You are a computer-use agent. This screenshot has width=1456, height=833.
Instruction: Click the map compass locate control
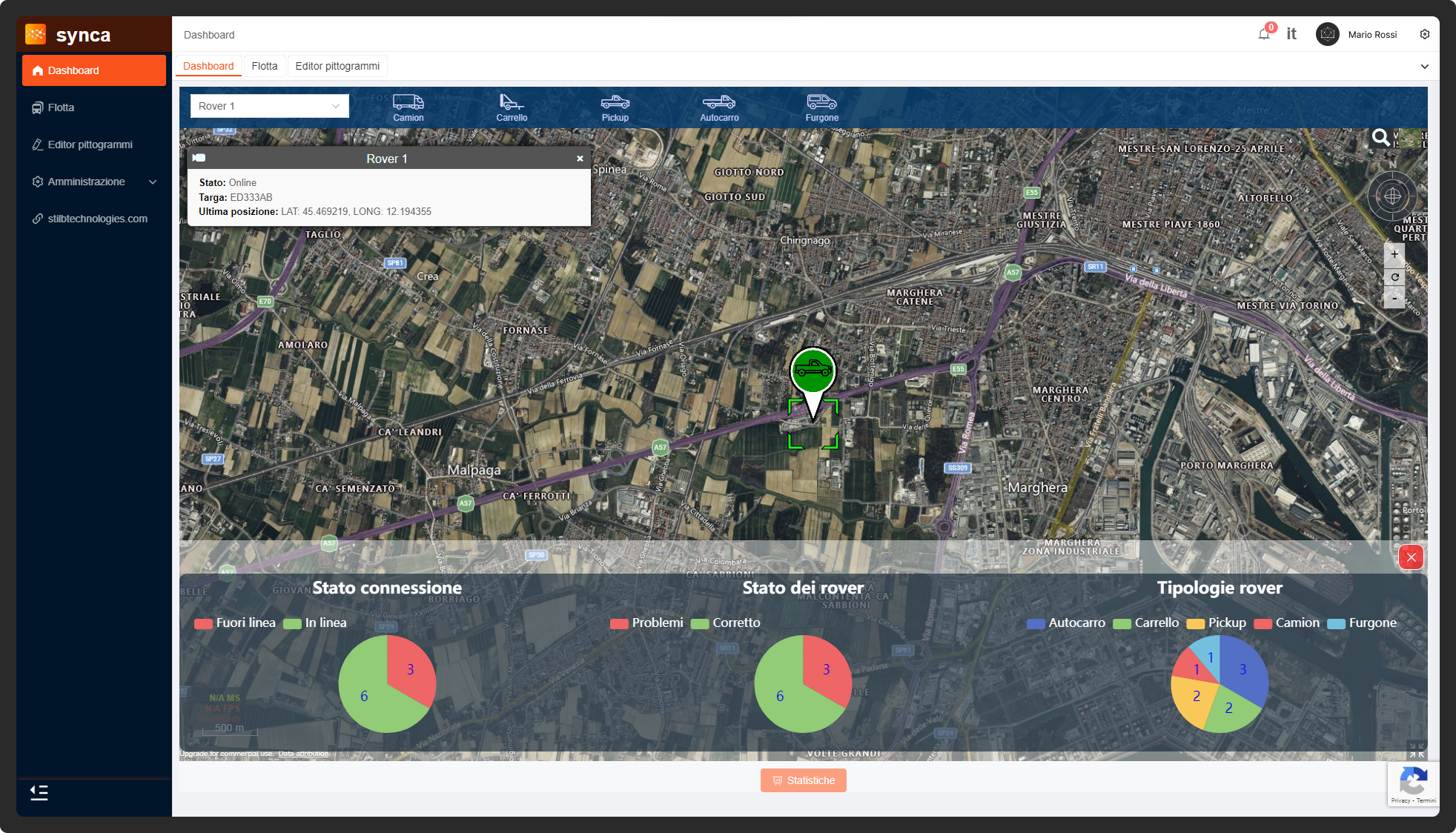[x=1392, y=196]
